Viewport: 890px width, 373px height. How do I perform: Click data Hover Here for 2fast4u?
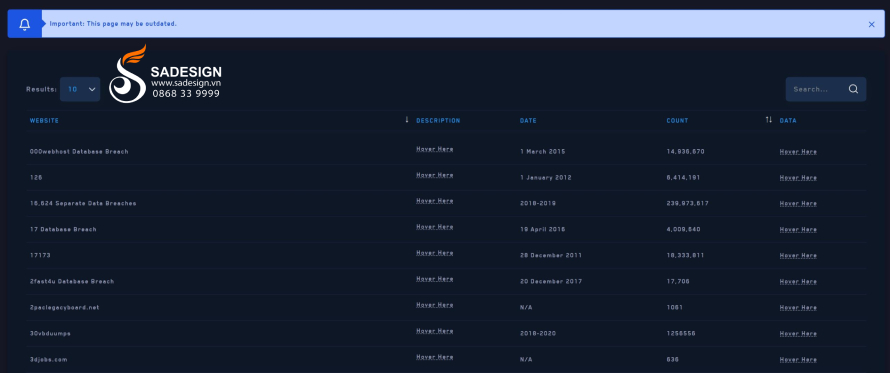(798, 282)
